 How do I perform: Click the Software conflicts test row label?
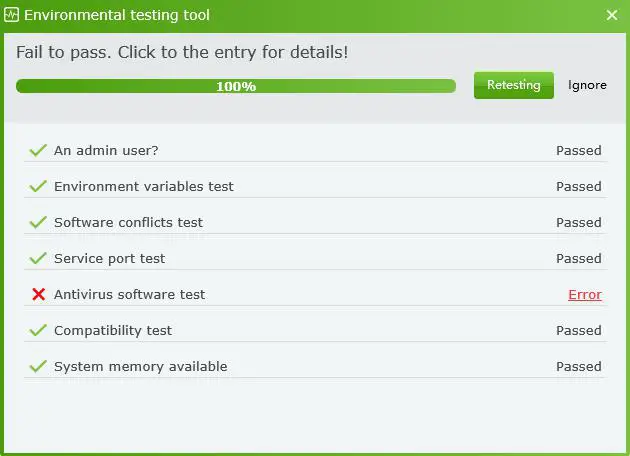coord(128,223)
